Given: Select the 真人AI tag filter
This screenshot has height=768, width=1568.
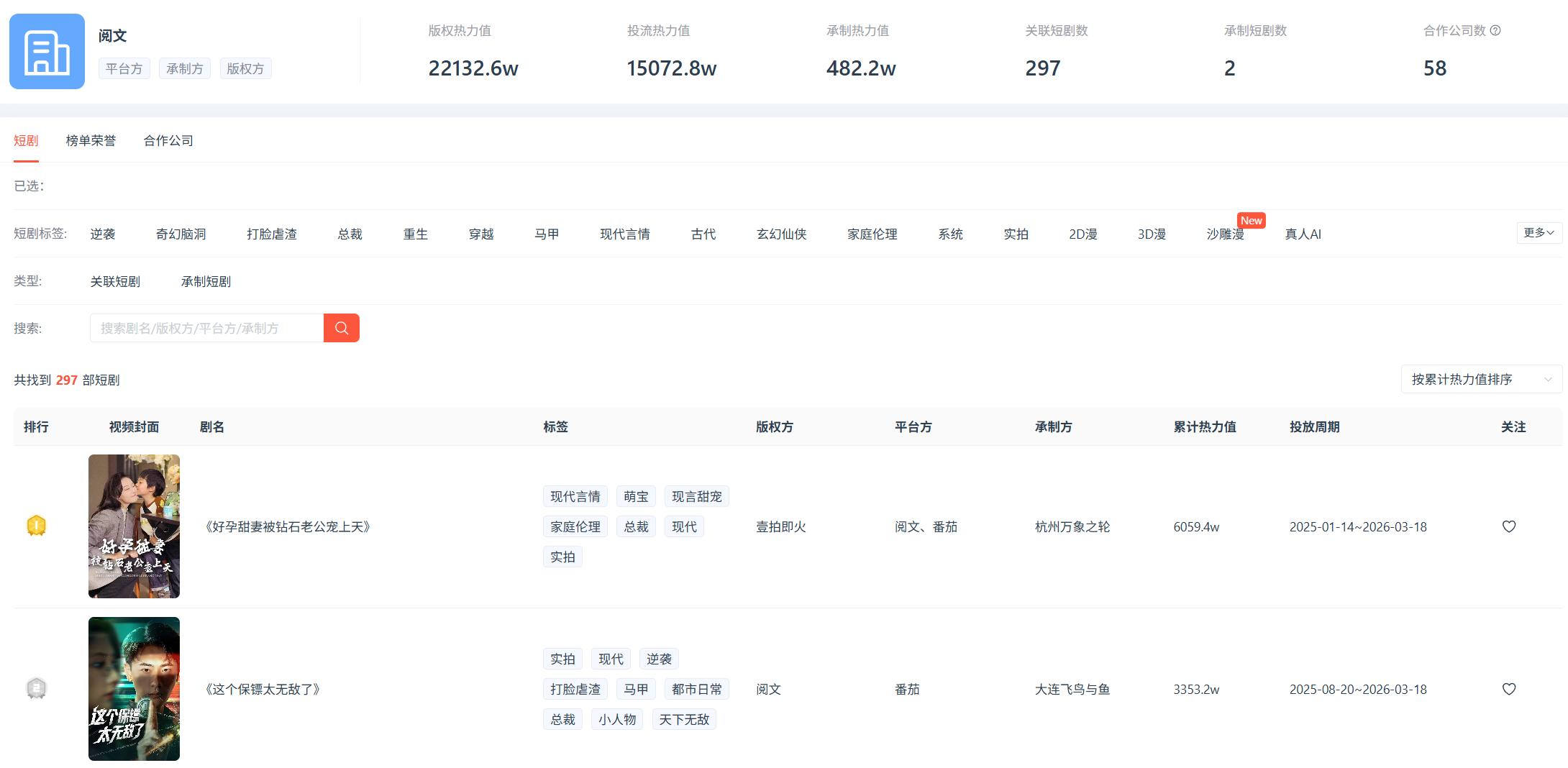Looking at the screenshot, I should pos(1303,234).
